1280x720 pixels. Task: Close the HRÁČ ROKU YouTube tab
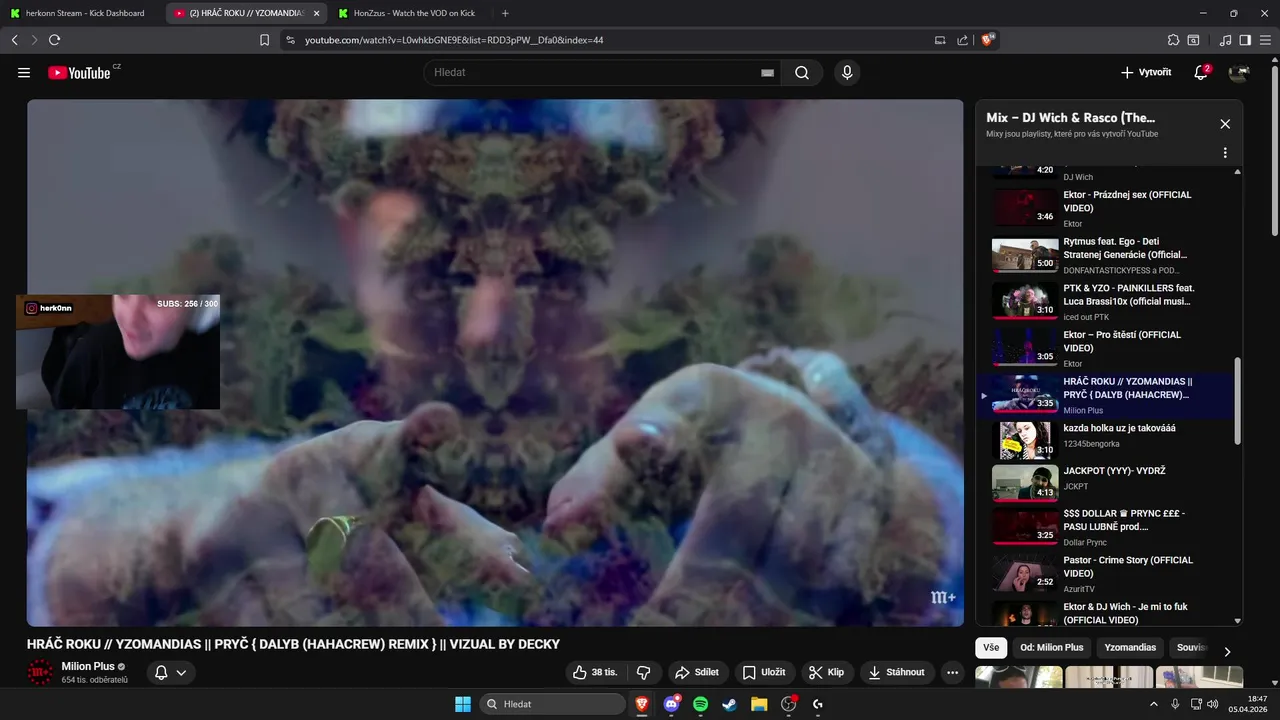click(x=317, y=13)
